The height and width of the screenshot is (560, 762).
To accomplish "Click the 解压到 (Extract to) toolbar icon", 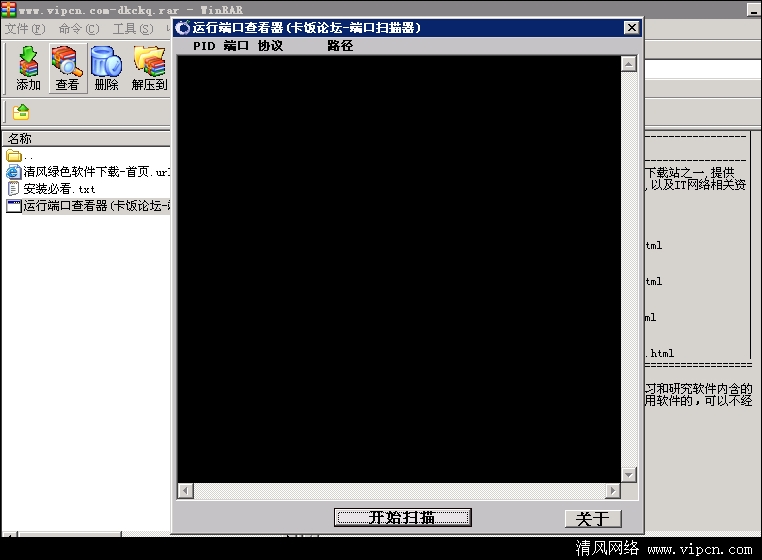I will click(x=149, y=68).
